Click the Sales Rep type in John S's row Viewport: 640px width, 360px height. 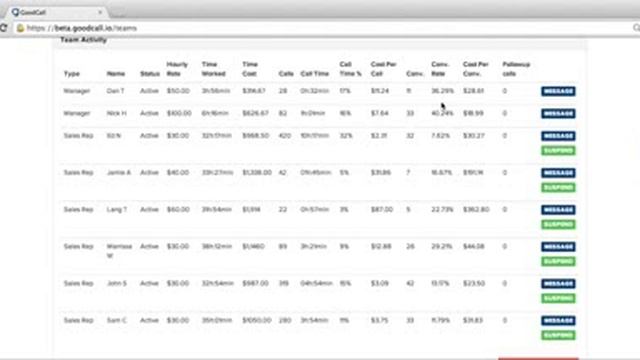(78, 283)
